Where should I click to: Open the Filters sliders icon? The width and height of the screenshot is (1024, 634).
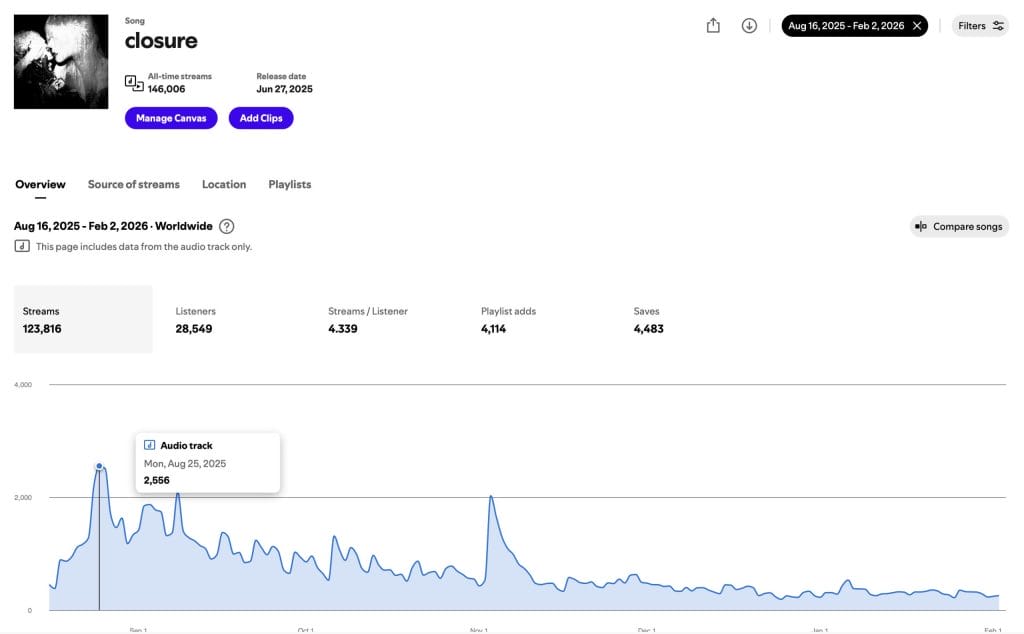coord(998,26)
